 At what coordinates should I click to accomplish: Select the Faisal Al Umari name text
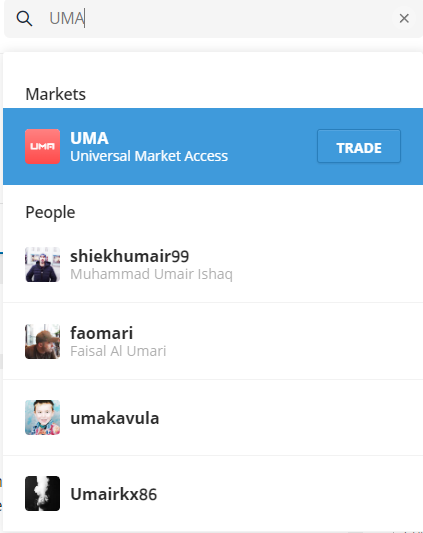[118, 351]
